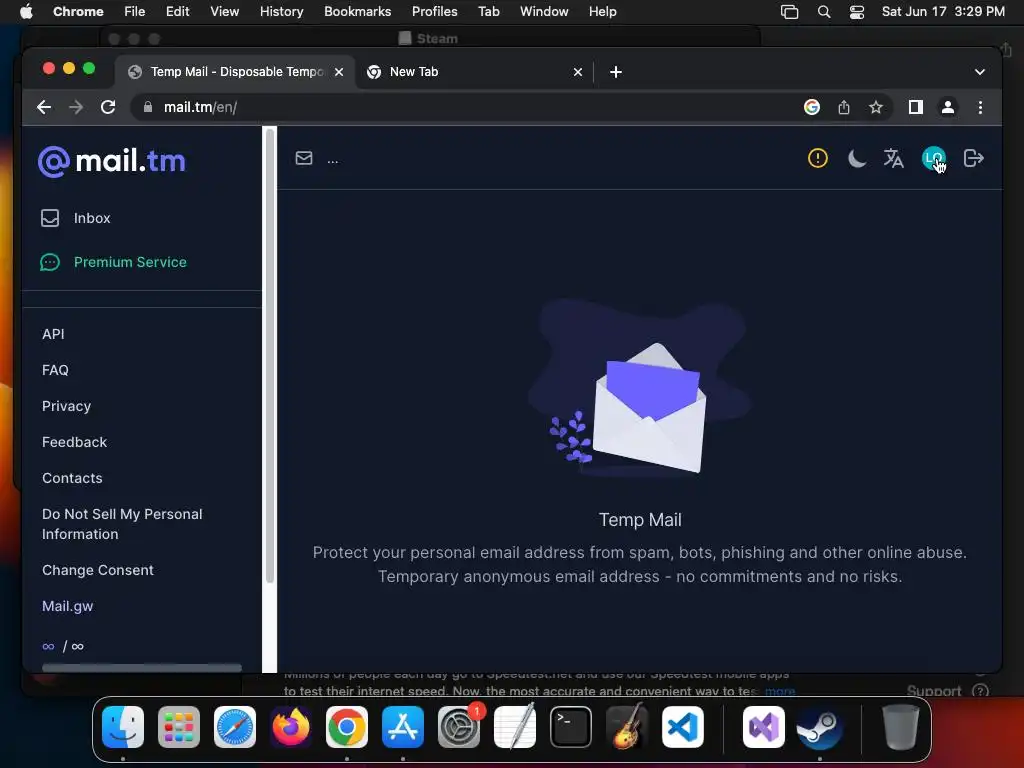Image resolution: width=1024 pixels, height=768 pixels.
Task: Open GarageBand from the dock
Action: [x=627, y=727]
